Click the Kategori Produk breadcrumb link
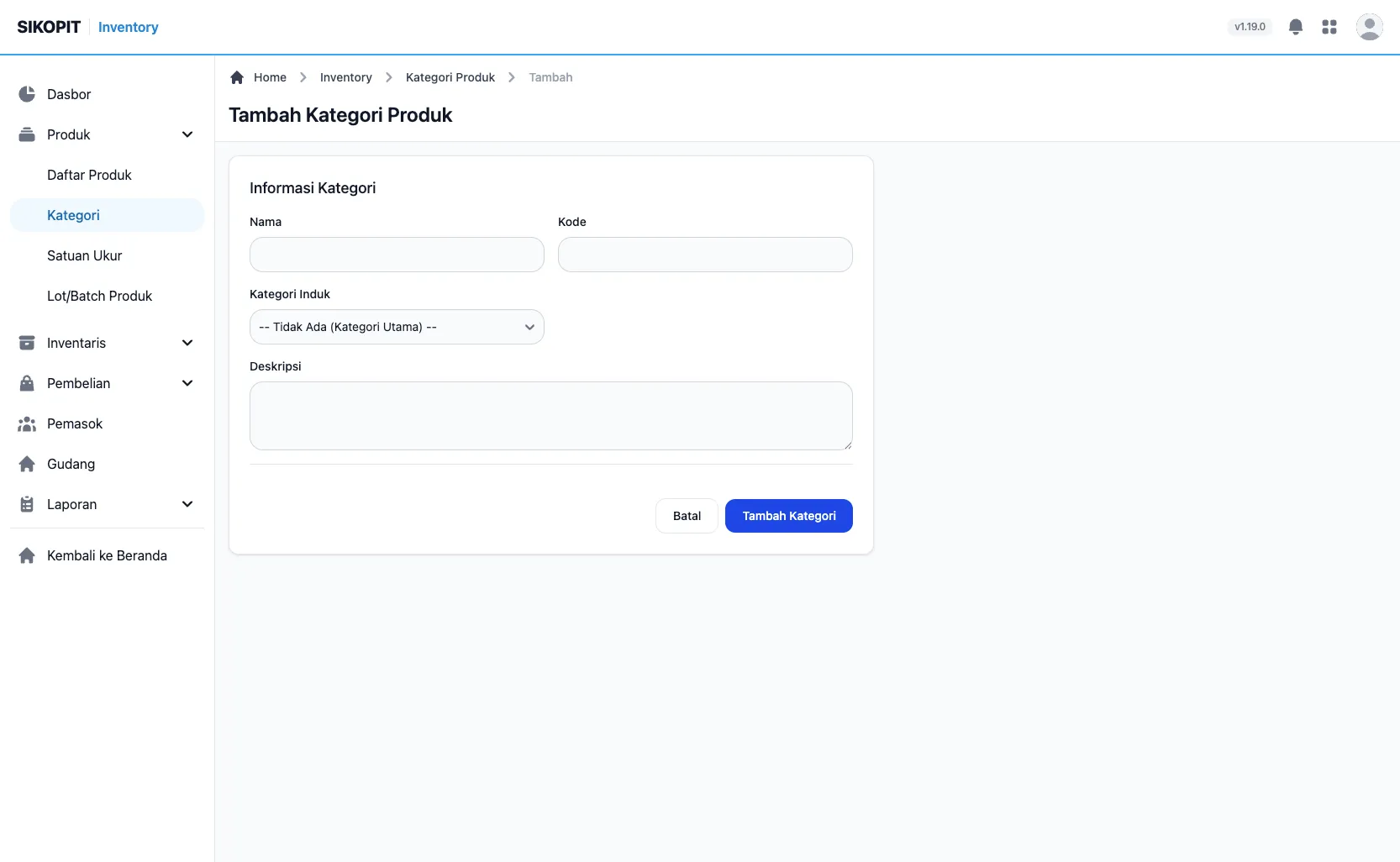The width and height of the screenshot is (1400, 862). click(450, 77)
